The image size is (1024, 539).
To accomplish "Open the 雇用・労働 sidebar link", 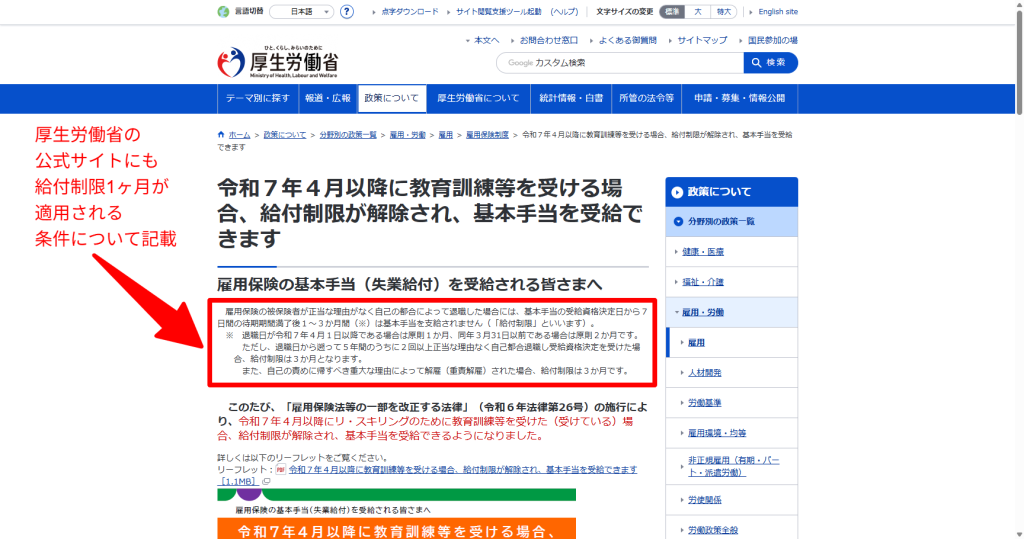I will (x=703, y=312).
